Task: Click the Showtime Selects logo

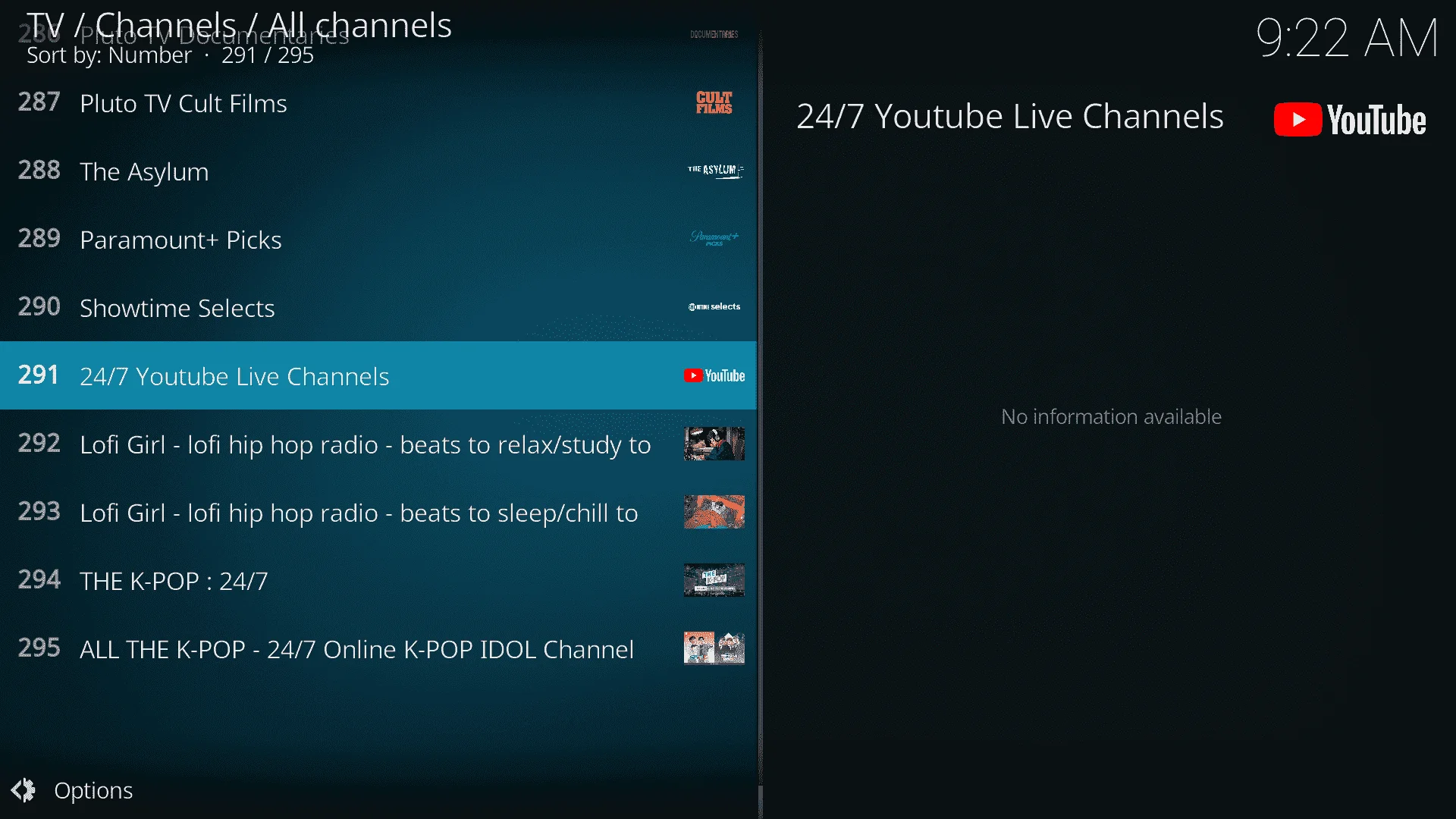Action: [714, 307]
